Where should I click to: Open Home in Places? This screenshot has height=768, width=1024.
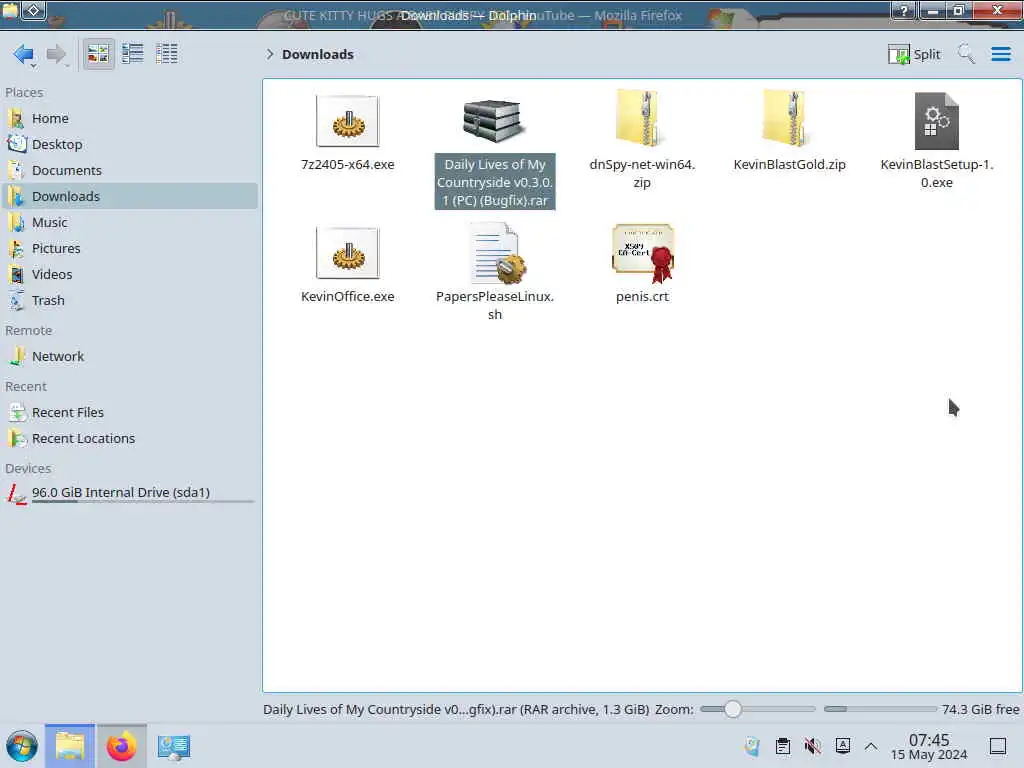pyautogui.click(x=130, y=118)
